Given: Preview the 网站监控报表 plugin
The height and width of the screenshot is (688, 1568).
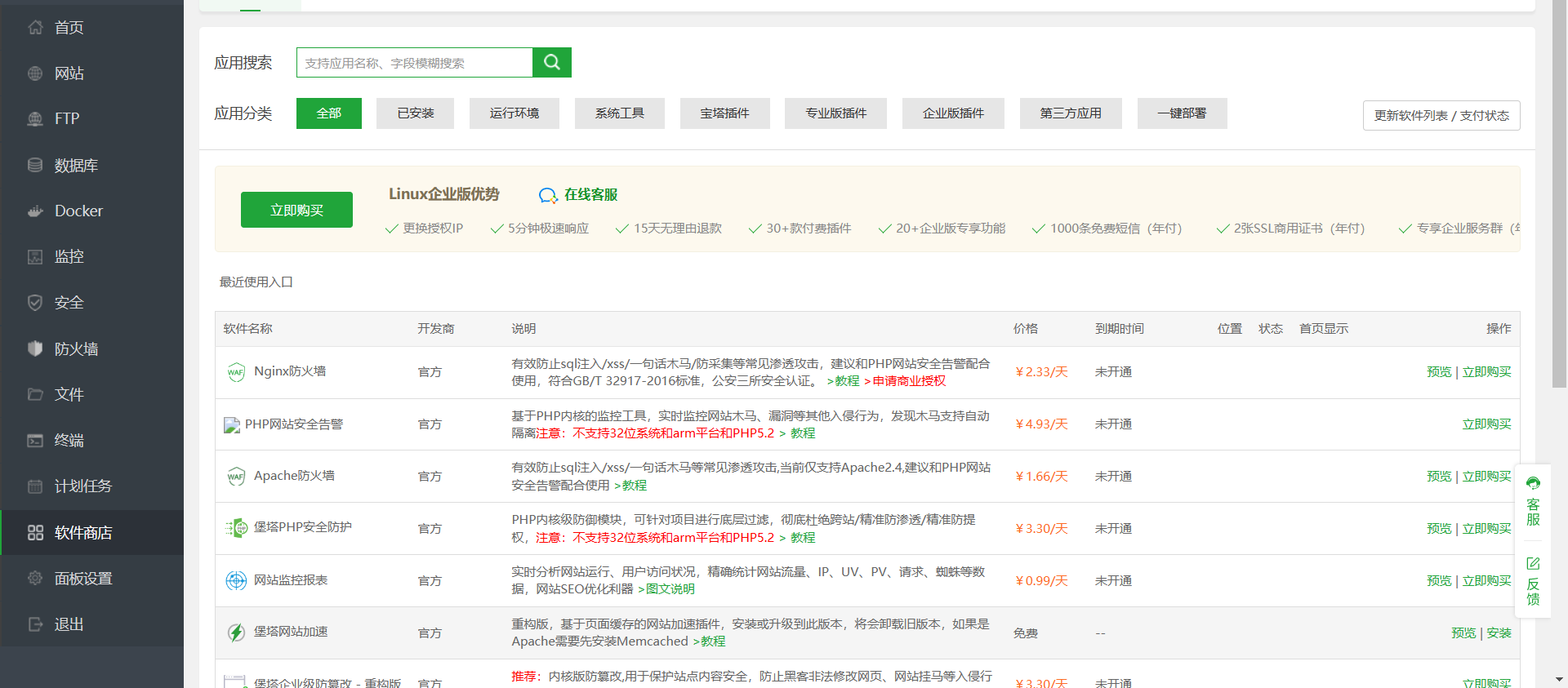Looking at the screenshot, I should click(x=1439, y=581).
